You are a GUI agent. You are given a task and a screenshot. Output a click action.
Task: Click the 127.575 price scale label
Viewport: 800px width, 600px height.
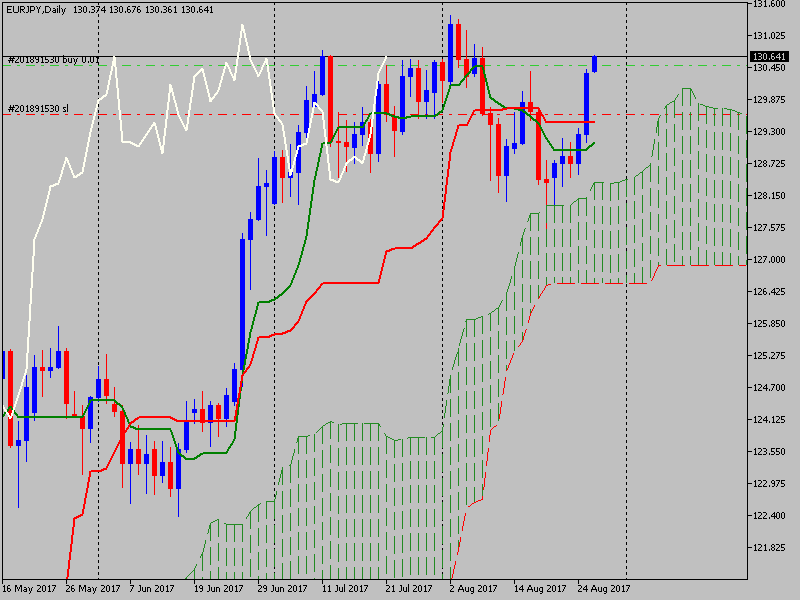pos(769,228)
